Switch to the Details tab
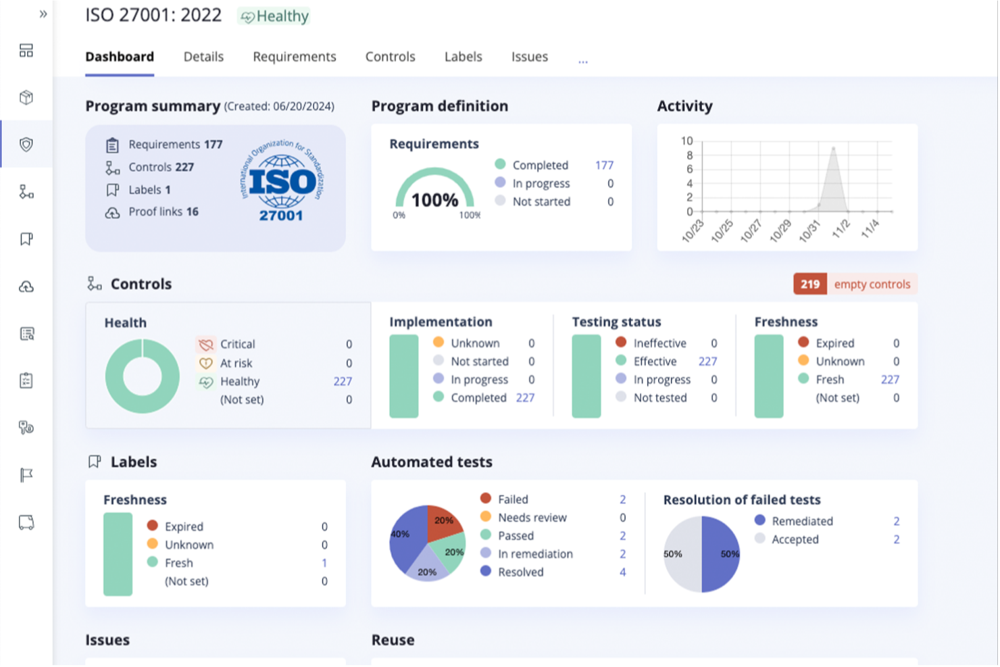Screen dimensions: 1000x667 [203, 57]
